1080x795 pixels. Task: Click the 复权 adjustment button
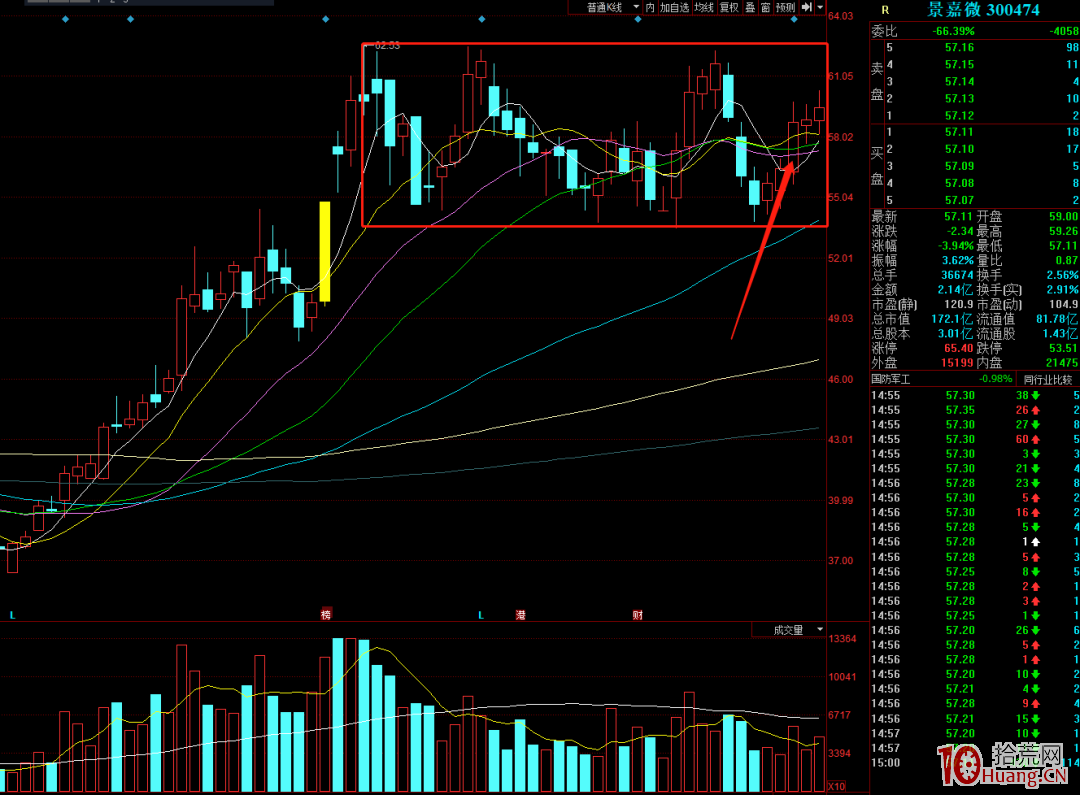[729, 8]
